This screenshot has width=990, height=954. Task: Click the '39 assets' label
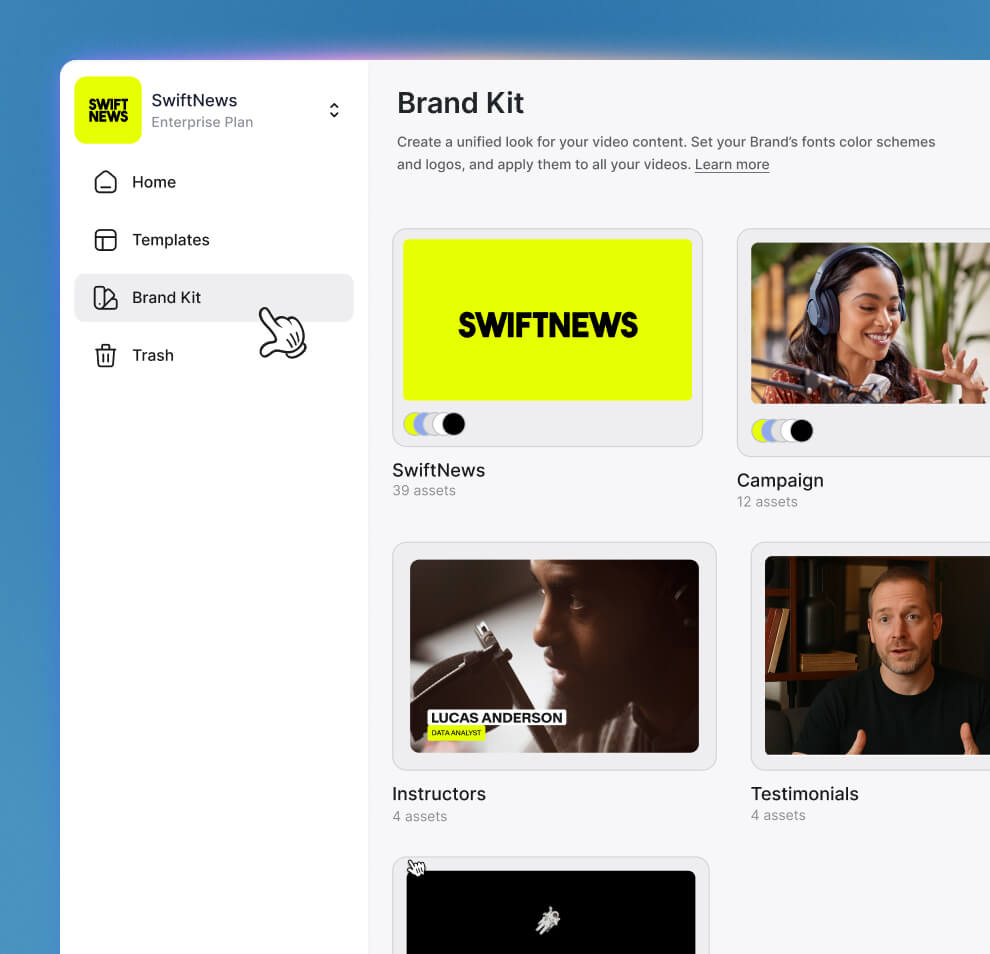424,491
